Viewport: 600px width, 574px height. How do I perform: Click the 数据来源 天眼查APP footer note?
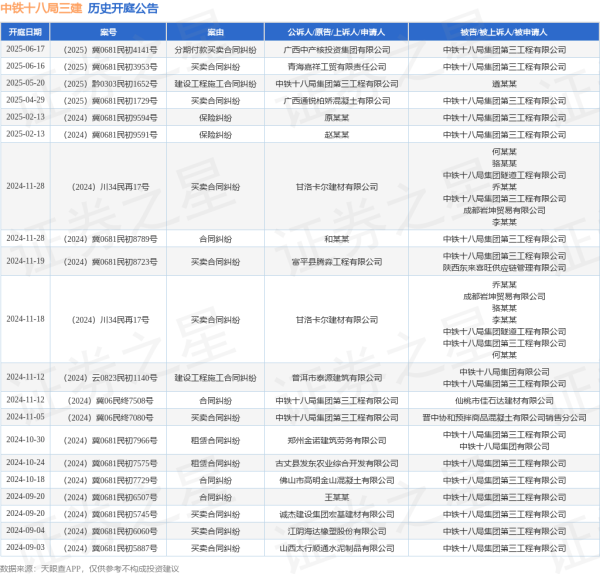click(x=100, y=566)
